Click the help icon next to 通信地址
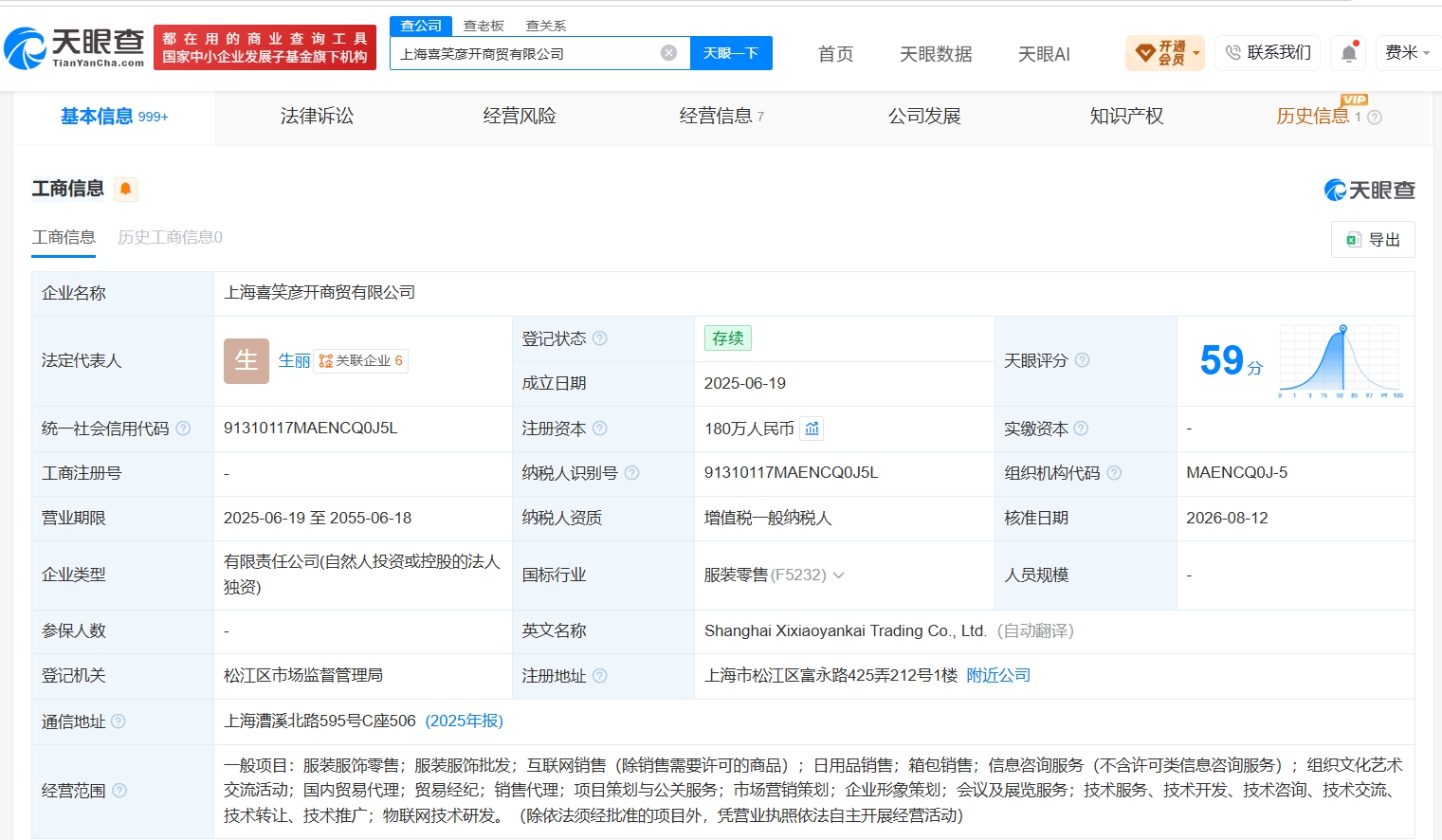Viewport: 1442px width, 840px height. [119, 721]
